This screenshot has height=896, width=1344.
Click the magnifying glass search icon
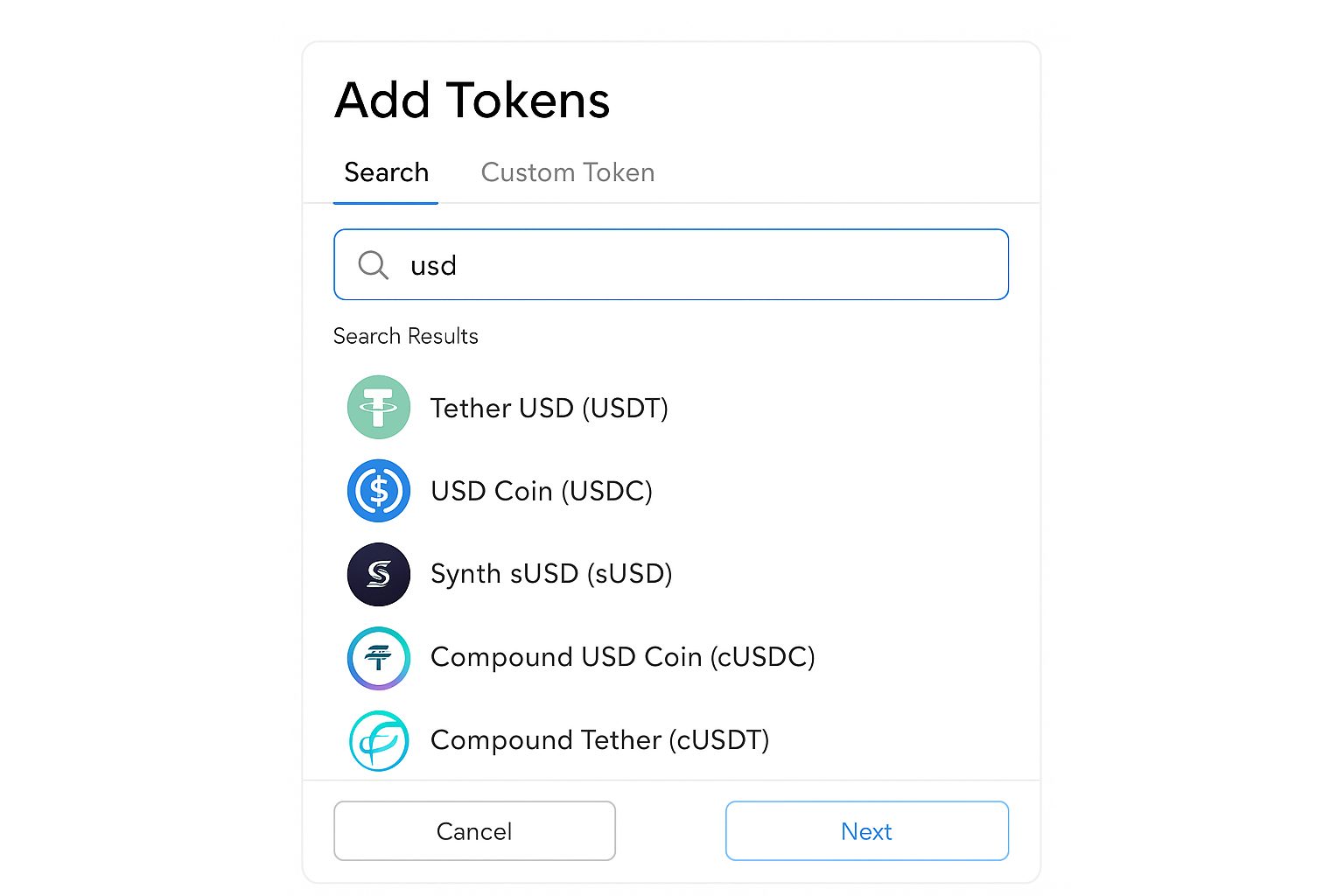coord(373,265)
